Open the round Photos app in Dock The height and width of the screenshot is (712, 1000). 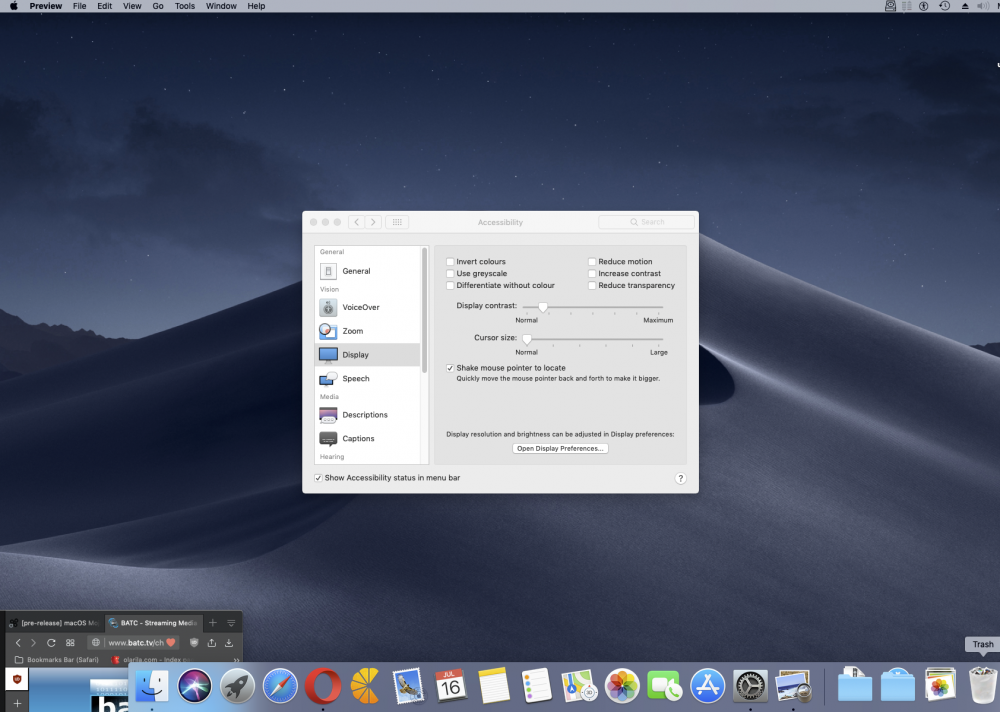coord(622,686)
